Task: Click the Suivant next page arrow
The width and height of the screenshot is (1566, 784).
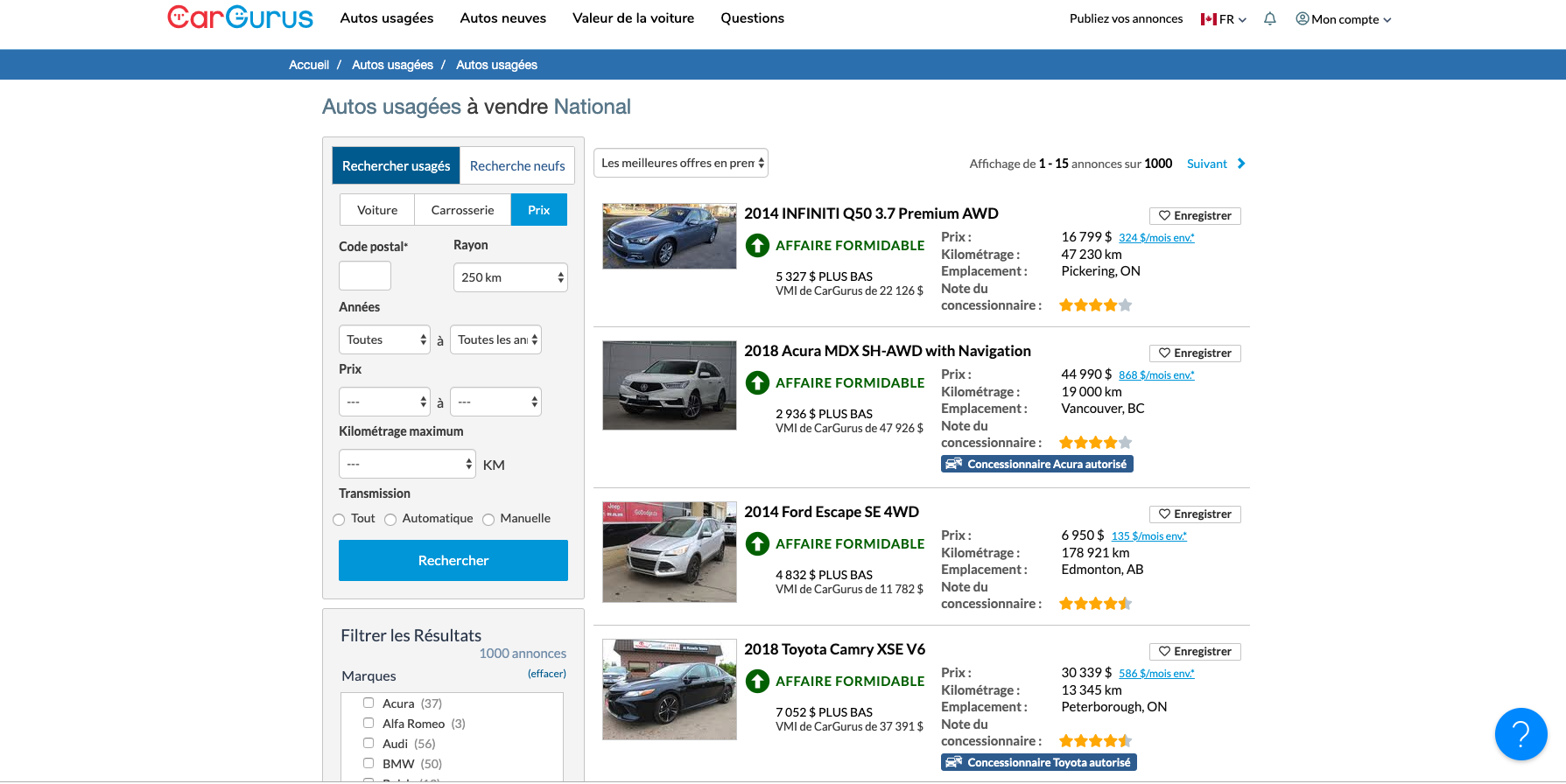Action: coord(1241,164)
